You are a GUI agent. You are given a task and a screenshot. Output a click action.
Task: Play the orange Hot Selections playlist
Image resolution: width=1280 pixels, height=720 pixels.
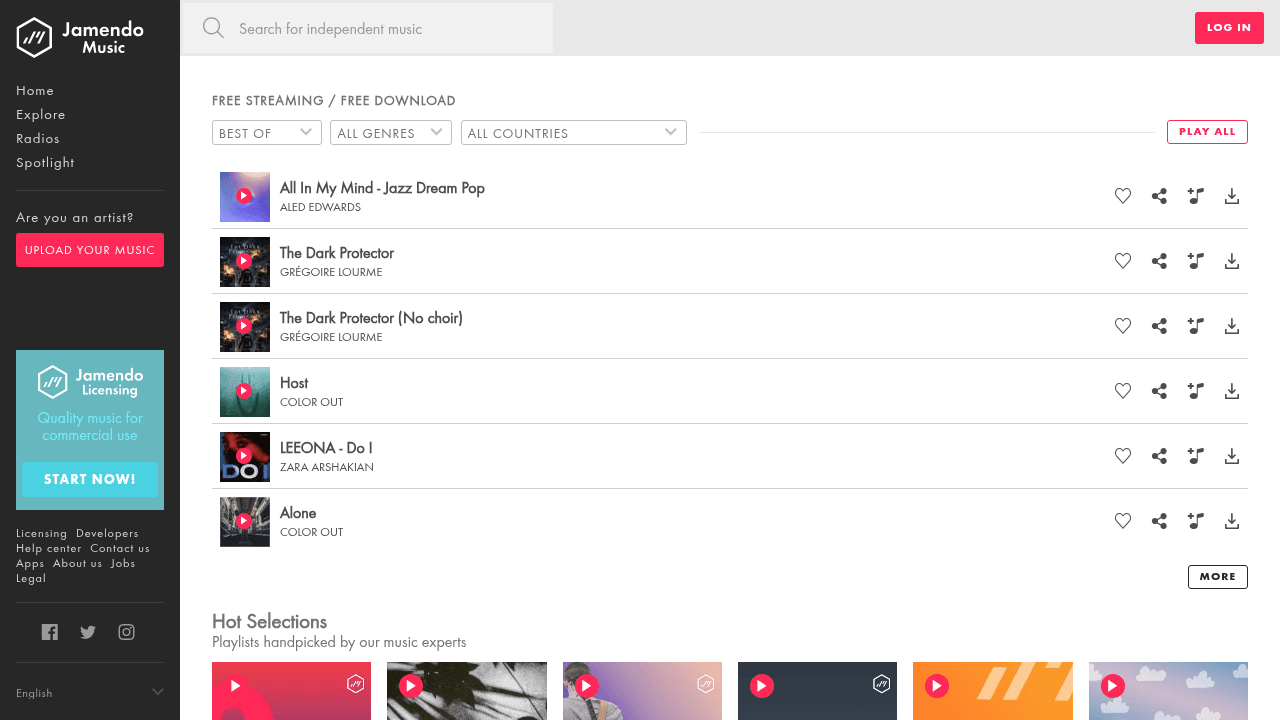click(937, 686)
